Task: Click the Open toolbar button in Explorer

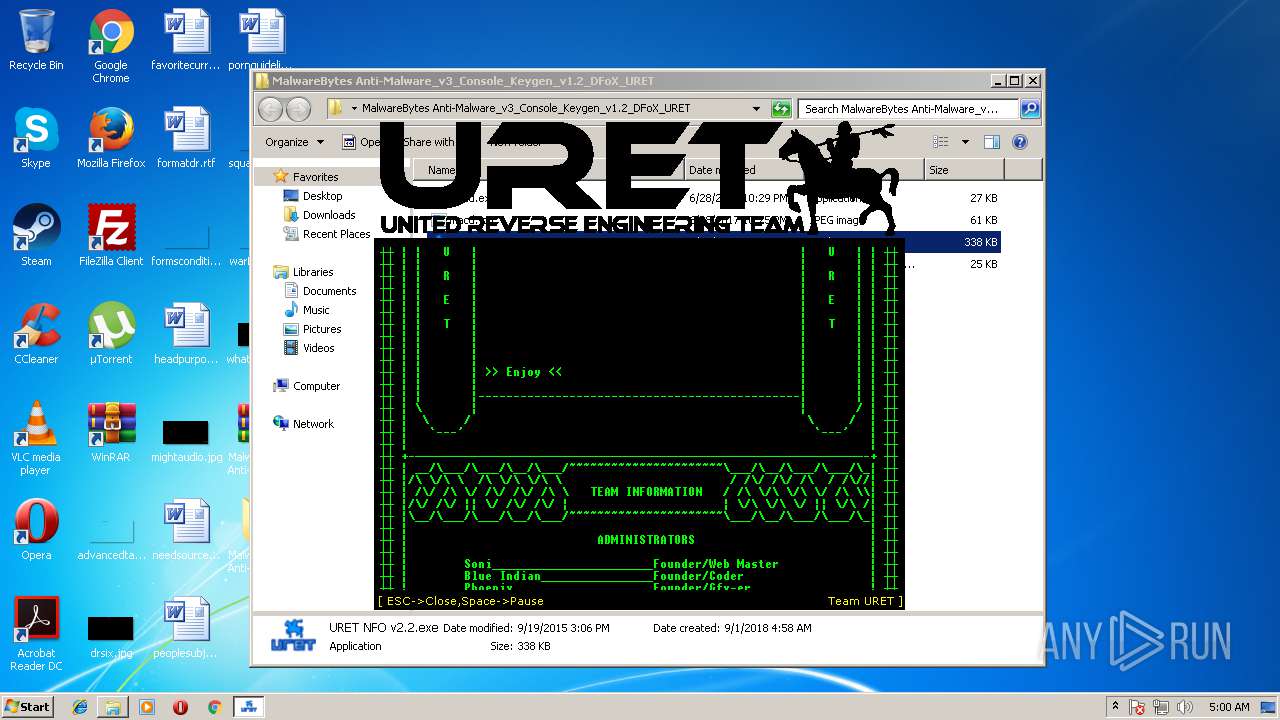Action: (362, 142)
